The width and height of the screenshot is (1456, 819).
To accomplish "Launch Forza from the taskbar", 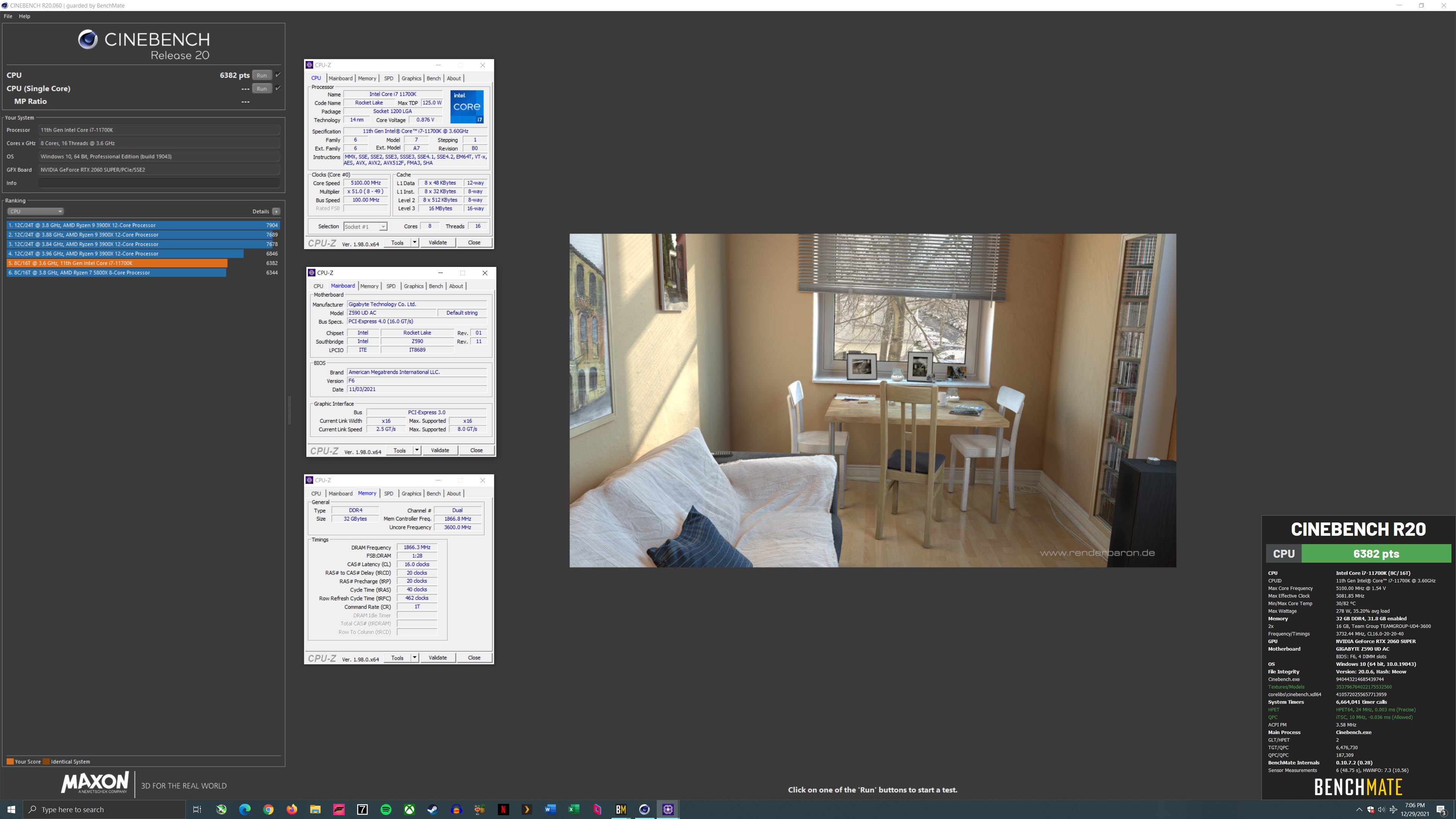I will [339, 810].
